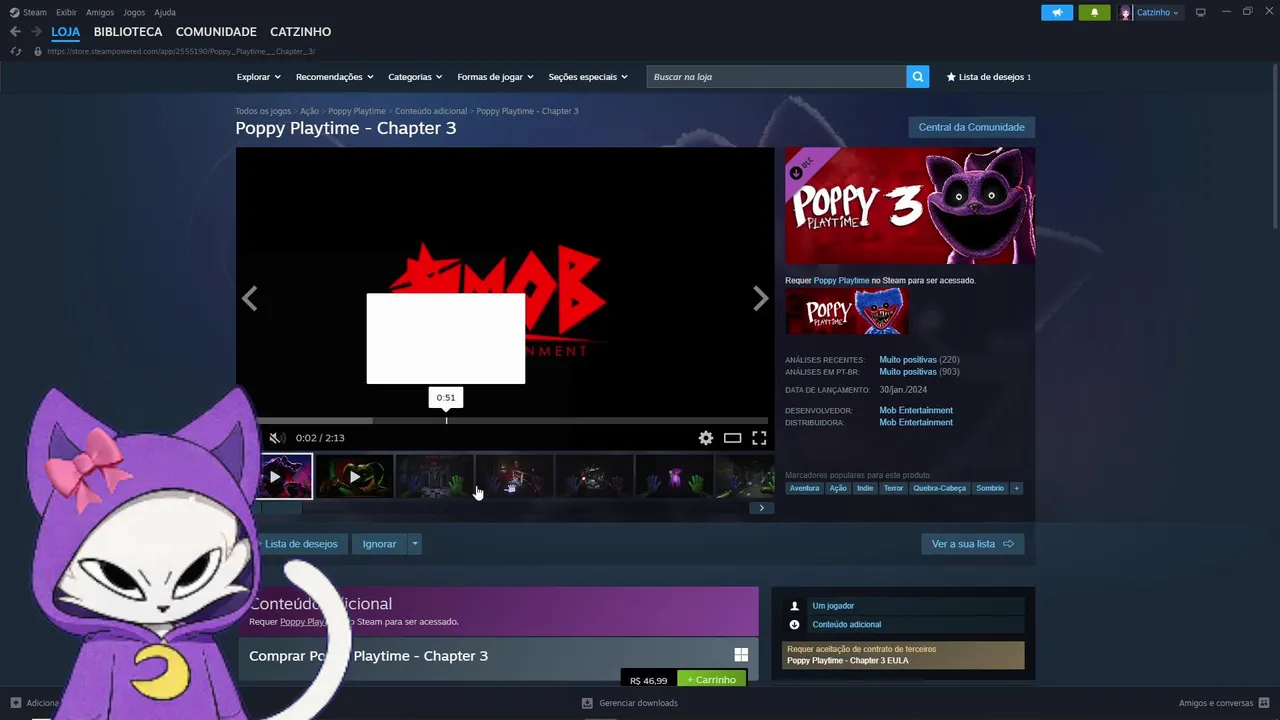This screenshot has height=720, width=1280.
Task: Click the Windows platform icon
Action: click(x=741, y=655)
